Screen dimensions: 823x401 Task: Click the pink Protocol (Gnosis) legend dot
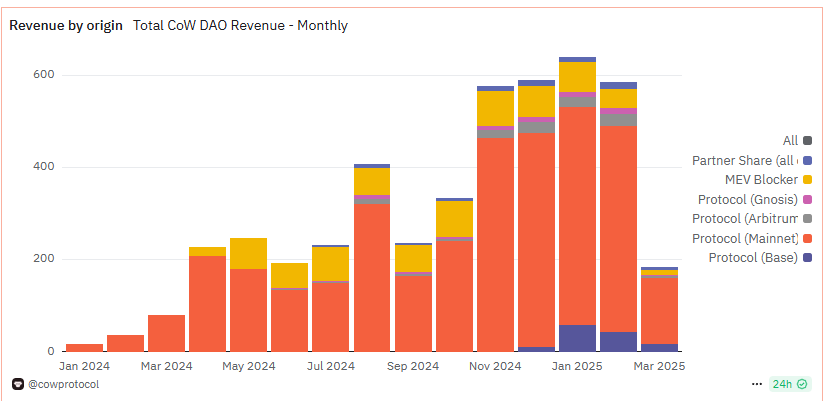[807, 199]
